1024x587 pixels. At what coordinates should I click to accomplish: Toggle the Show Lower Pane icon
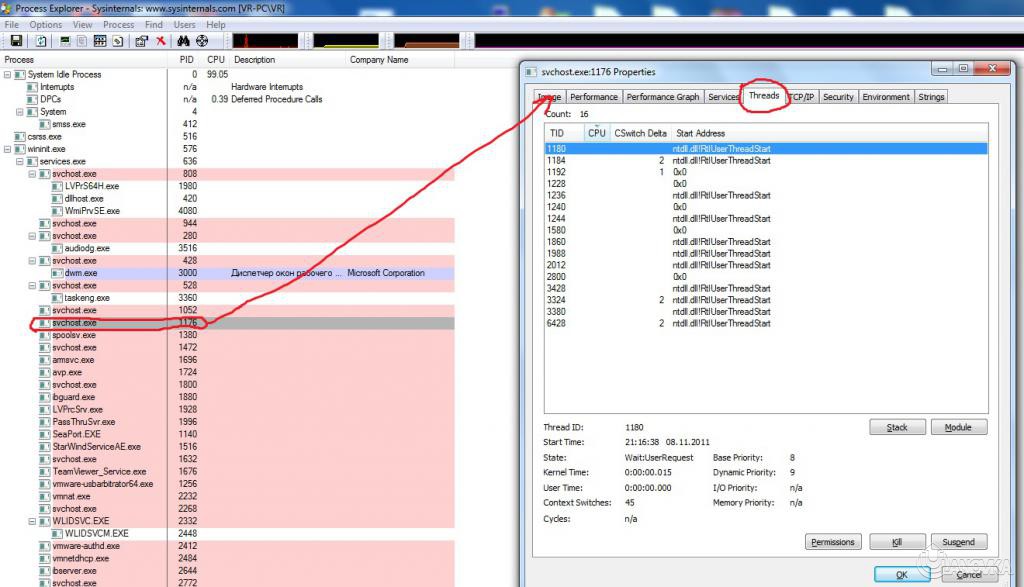(x=100, y=41)
